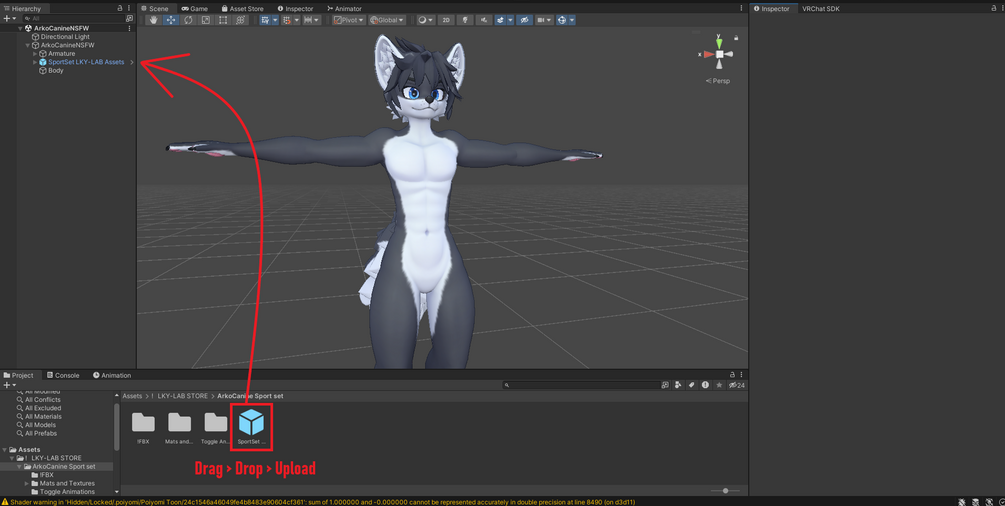Toggle scene audio icon

coord(484,20)
